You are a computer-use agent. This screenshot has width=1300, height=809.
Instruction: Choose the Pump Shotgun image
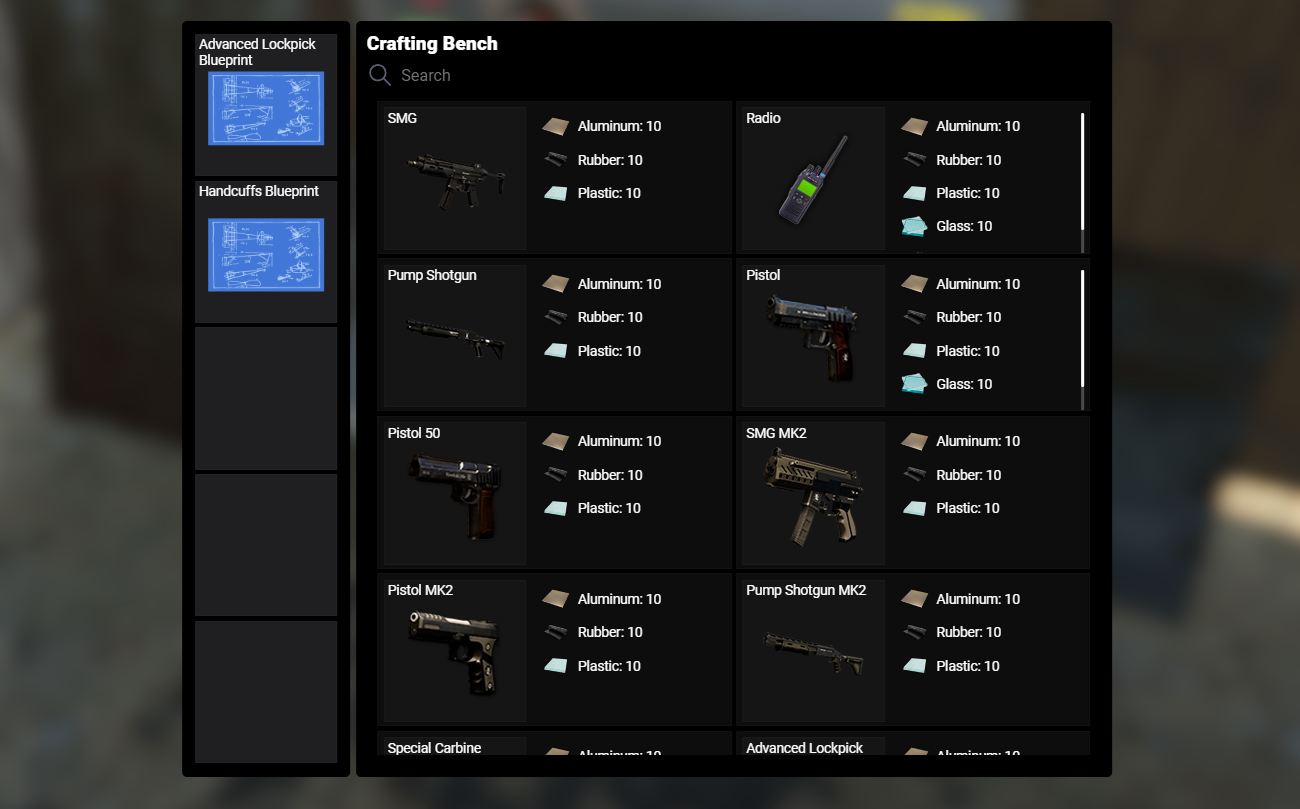pos(455,338)
